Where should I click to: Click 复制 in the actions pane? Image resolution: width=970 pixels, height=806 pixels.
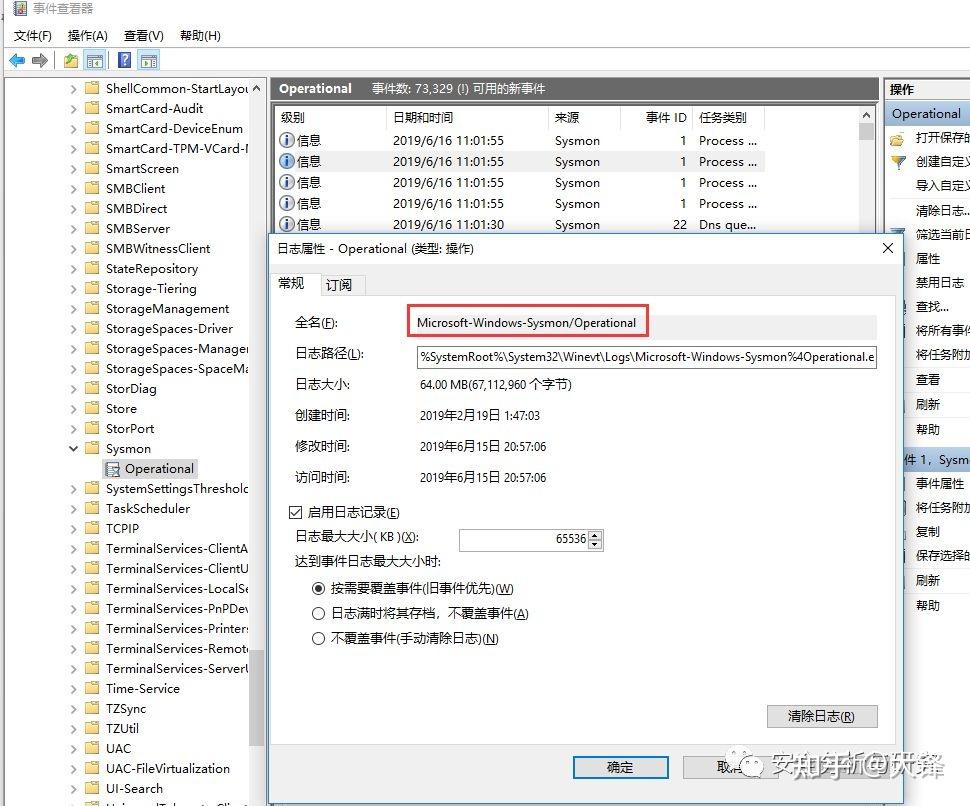click(927, 531)
